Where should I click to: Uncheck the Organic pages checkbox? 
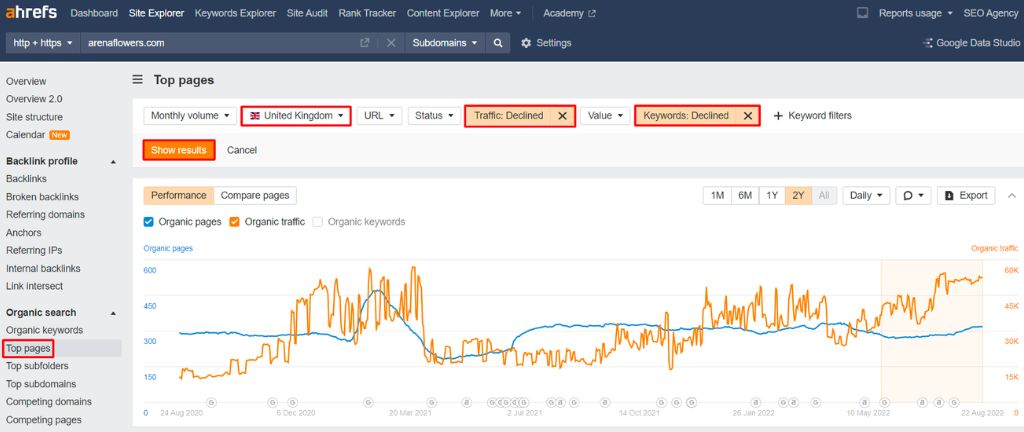pos(149,221)
